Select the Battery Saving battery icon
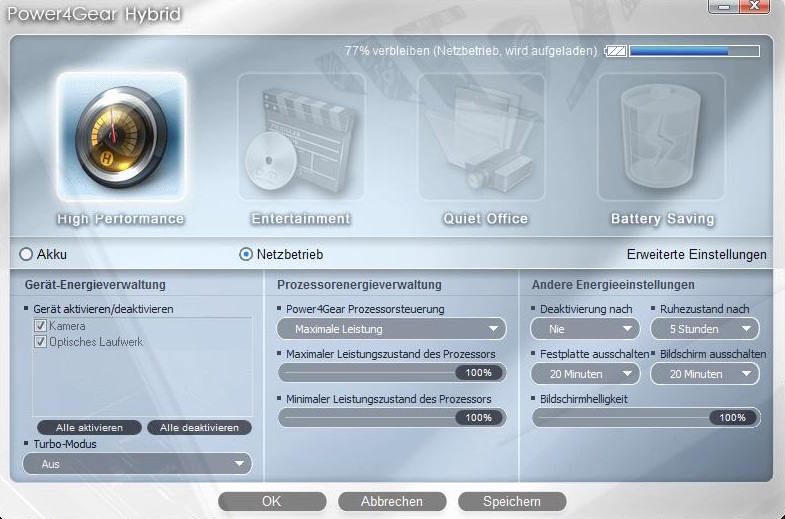 tap(661, 137)
